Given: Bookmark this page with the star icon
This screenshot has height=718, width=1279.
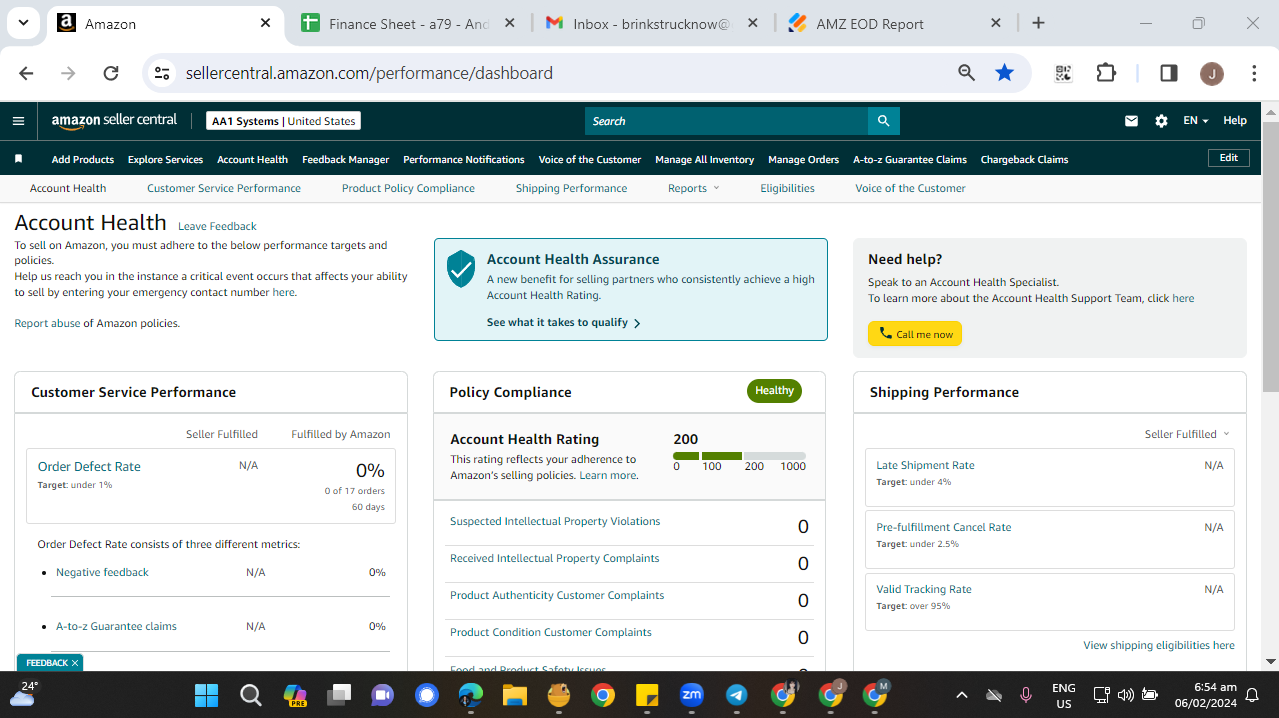Looking at the screenshot, I should click(x=1004, y=73).
